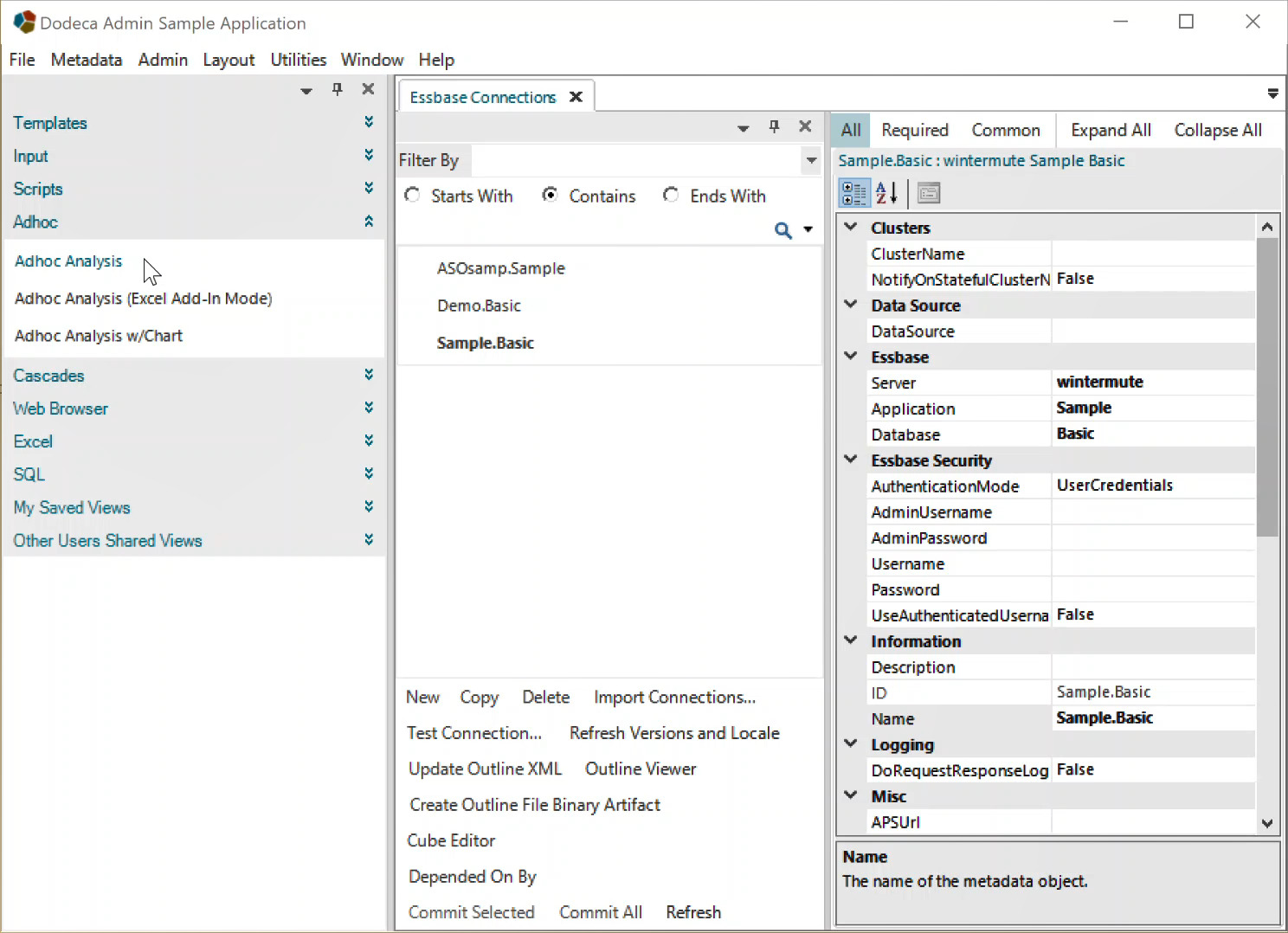Click the property grid vertical scrollbar thumb
The height and width of the screenshot is (933, 1288).
click(x=1267, y=388)
